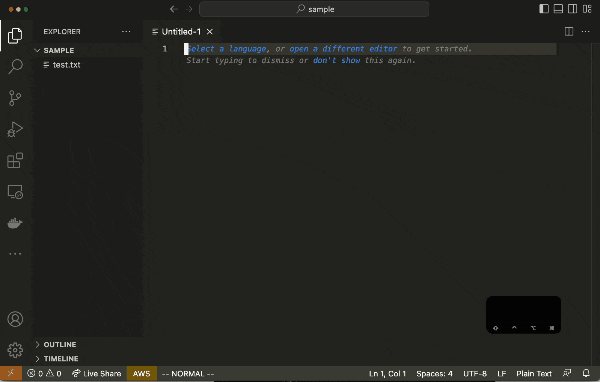Click the 'Select a language' link
This screenshot has height=382, width=600.
(x=226, y=49)
